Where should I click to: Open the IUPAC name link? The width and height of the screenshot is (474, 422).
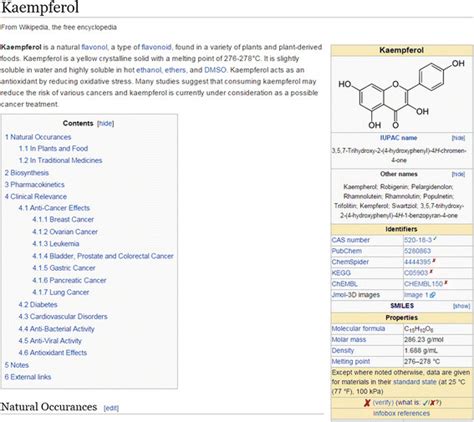[x=398, y=138]
